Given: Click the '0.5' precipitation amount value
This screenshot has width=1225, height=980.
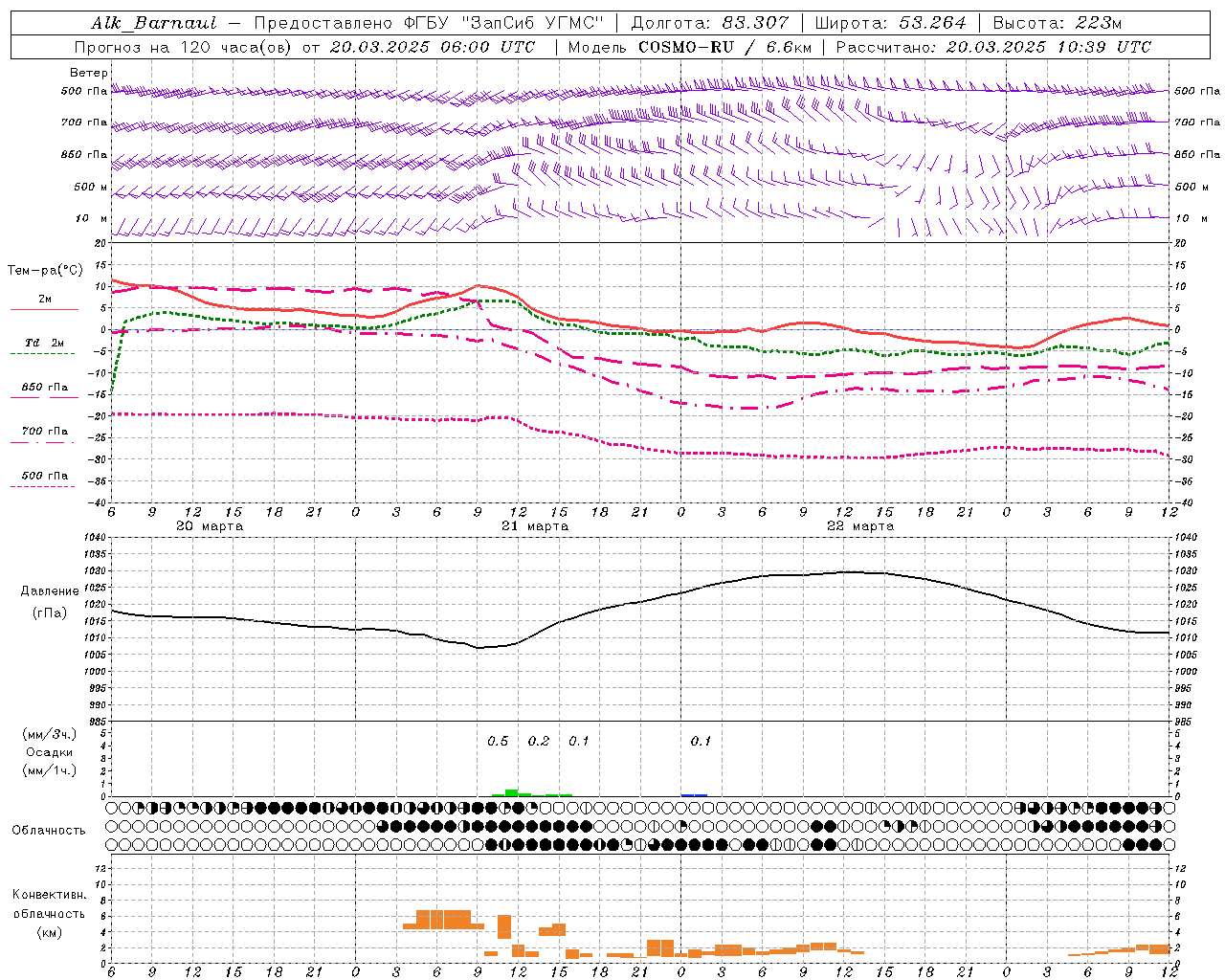Looking at the screenshot, I should pos(498,742).
